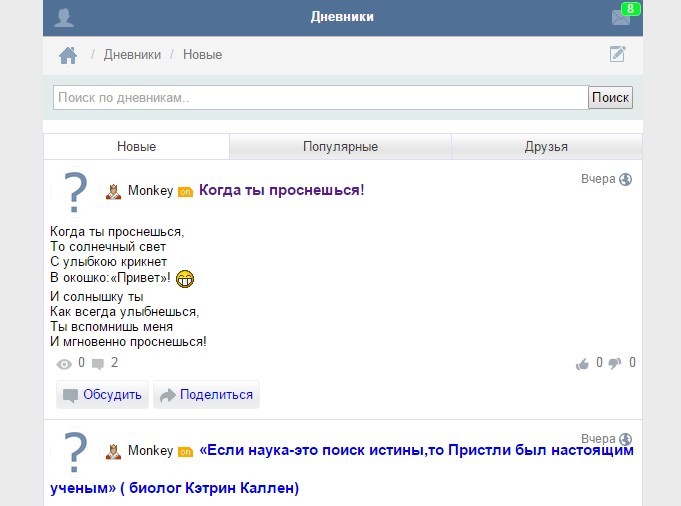Screen dimensions: 681x506
Task: Open Monkey's profile link in first post
Action: pyautogui.click(x=150, y=191)
